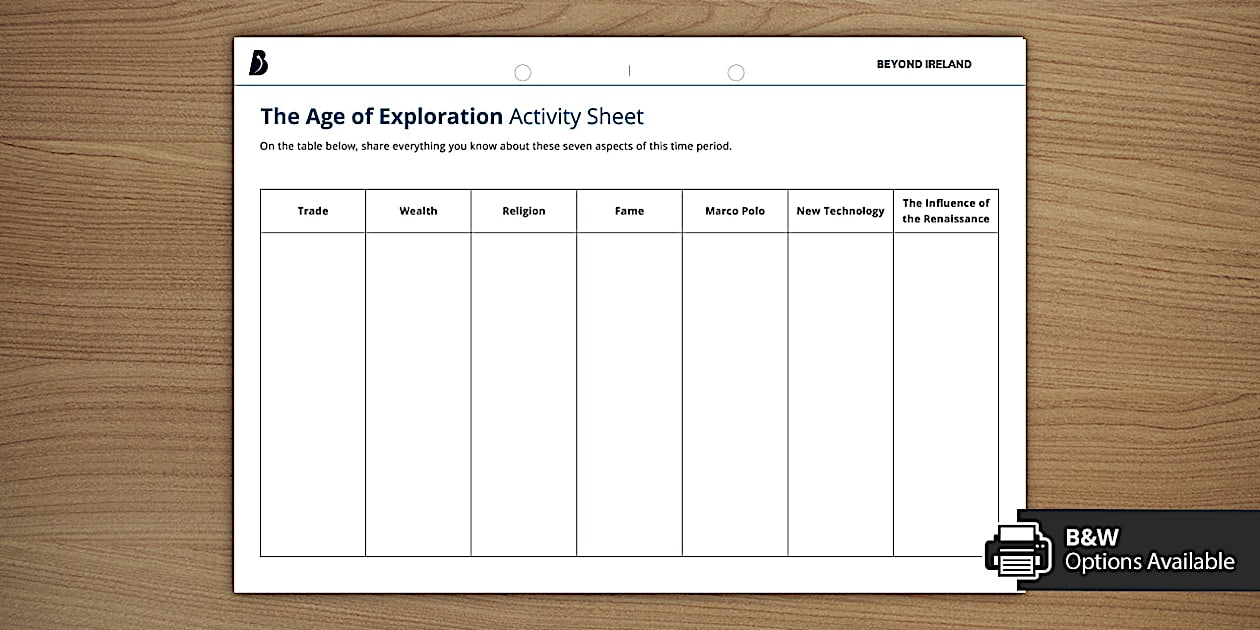Select the BEYOND IRELAND label

click(x=923, y=63)
